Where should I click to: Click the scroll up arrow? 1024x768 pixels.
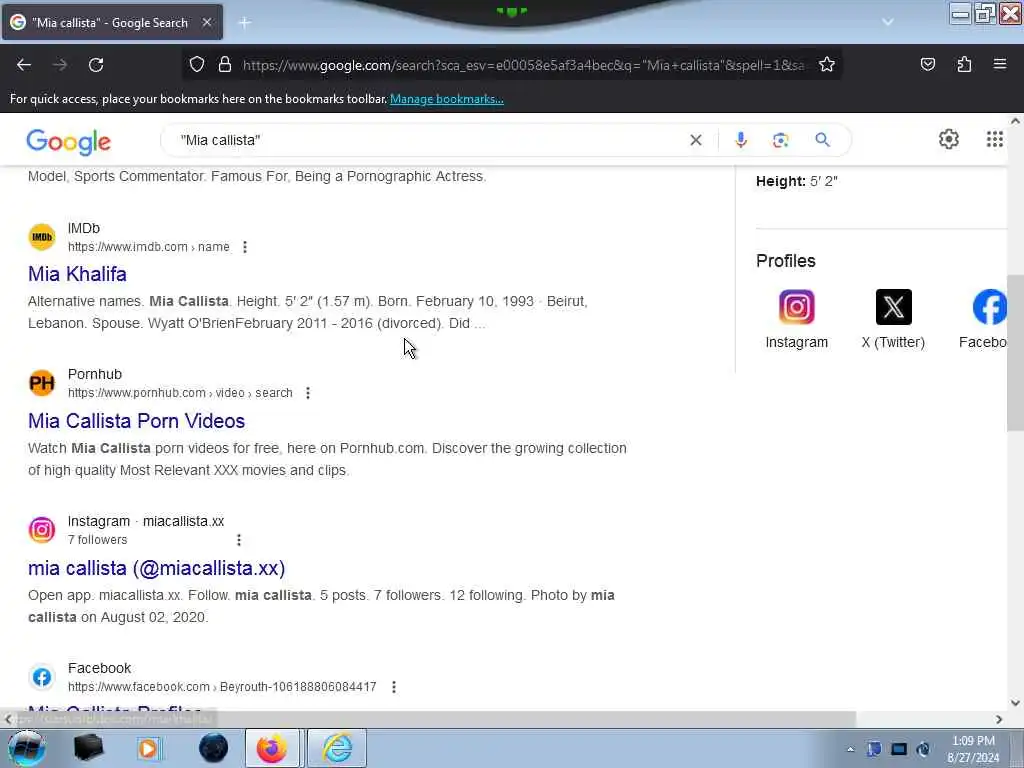1015,121
